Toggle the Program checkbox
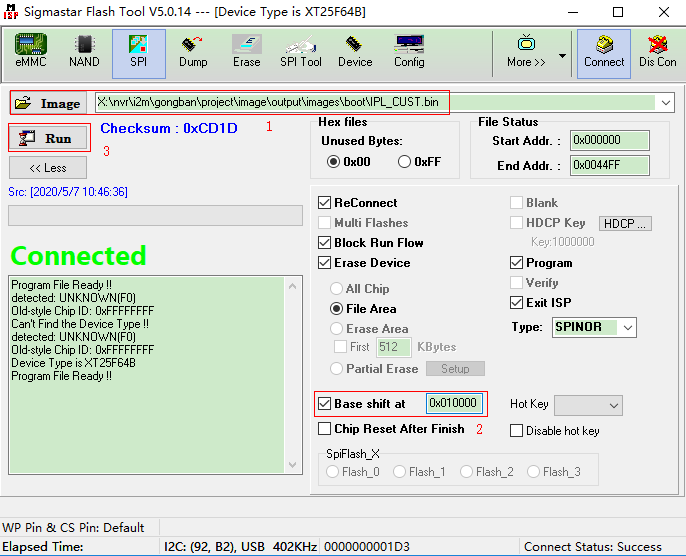686x556 pixels. [x=516, y=262]
